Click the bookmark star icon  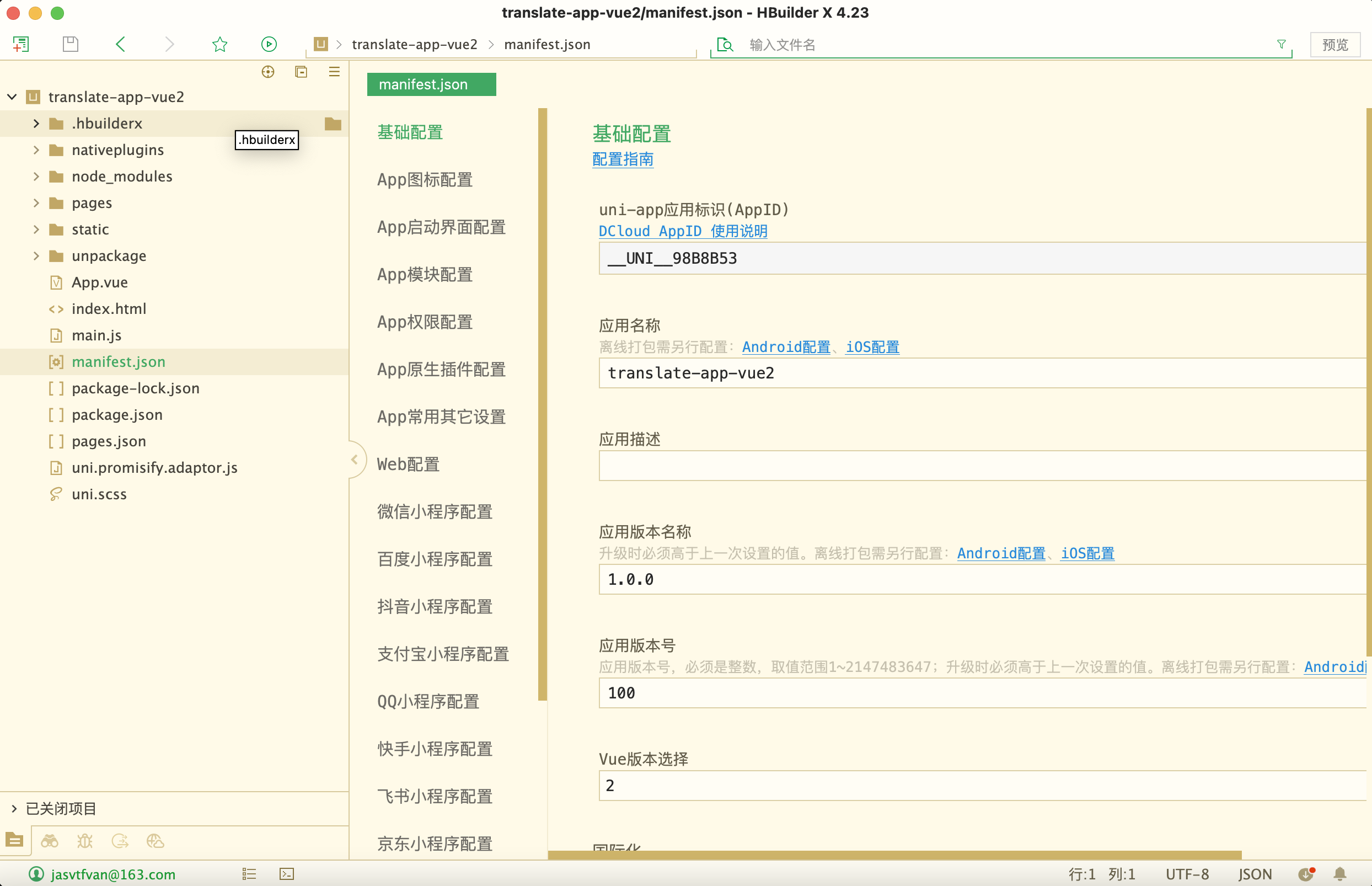[219, 44]
